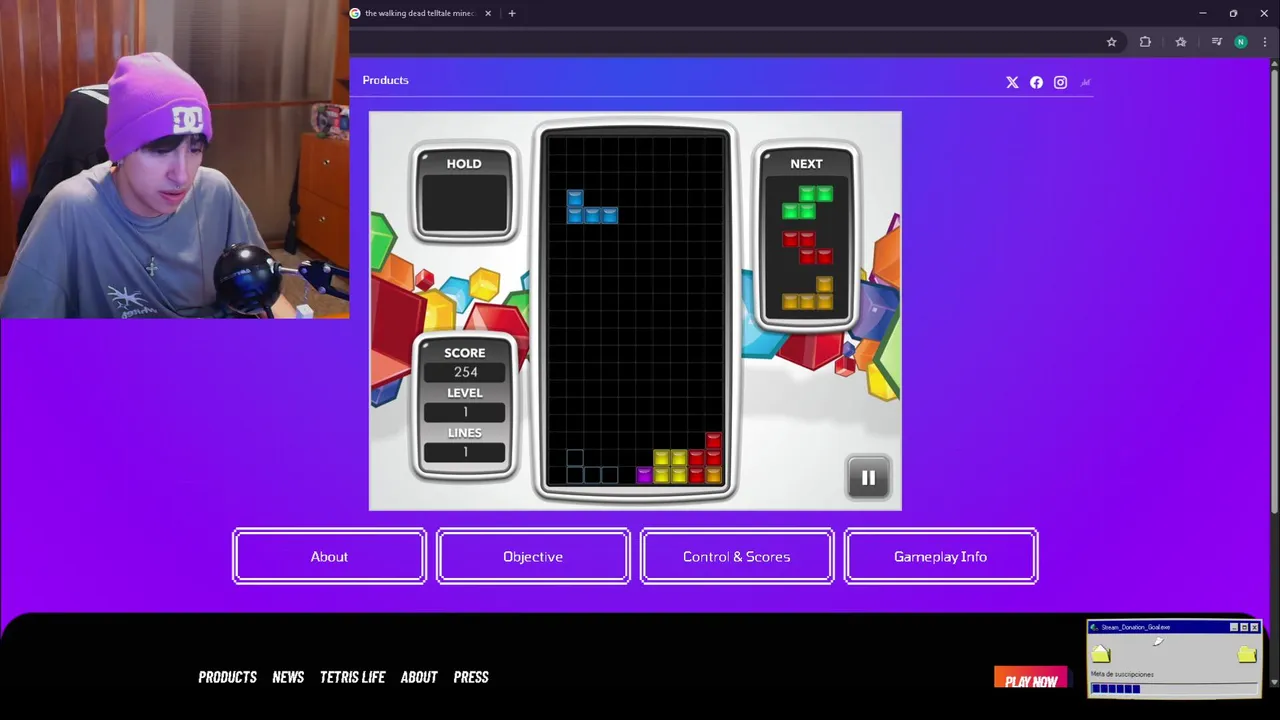The width and height of the screenshot is (1280, 720).
Task: Click the Meta de suscripciones progress bar
Action: [1174, 688]
